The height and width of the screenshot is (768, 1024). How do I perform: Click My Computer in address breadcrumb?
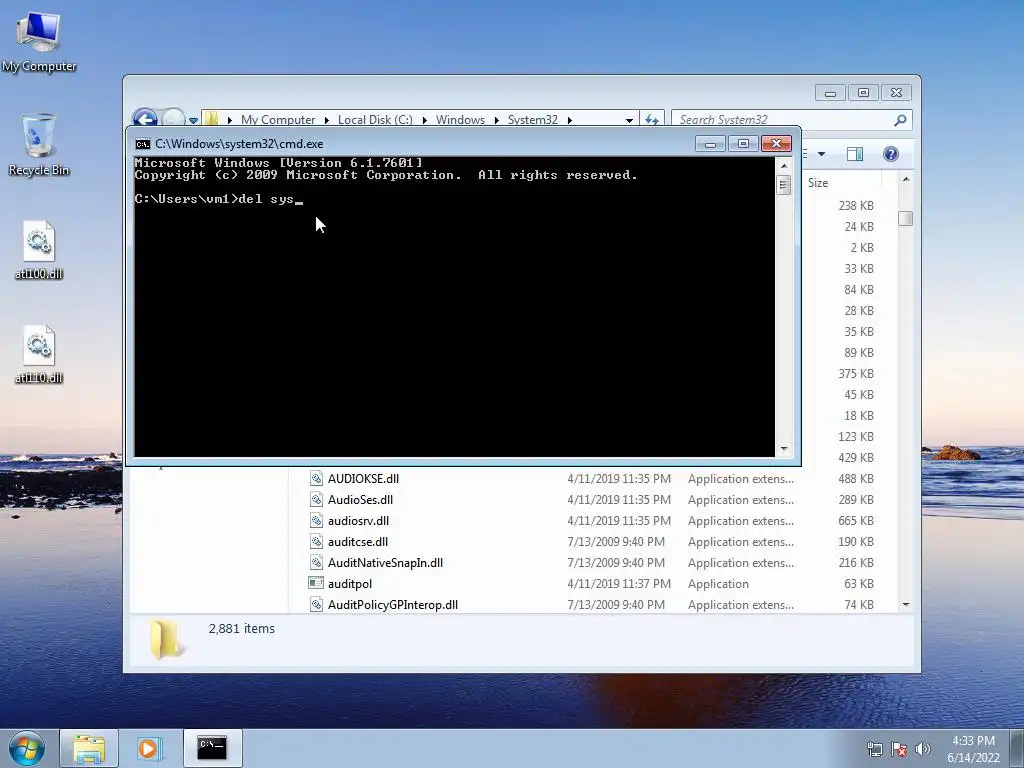pos(278,120)
